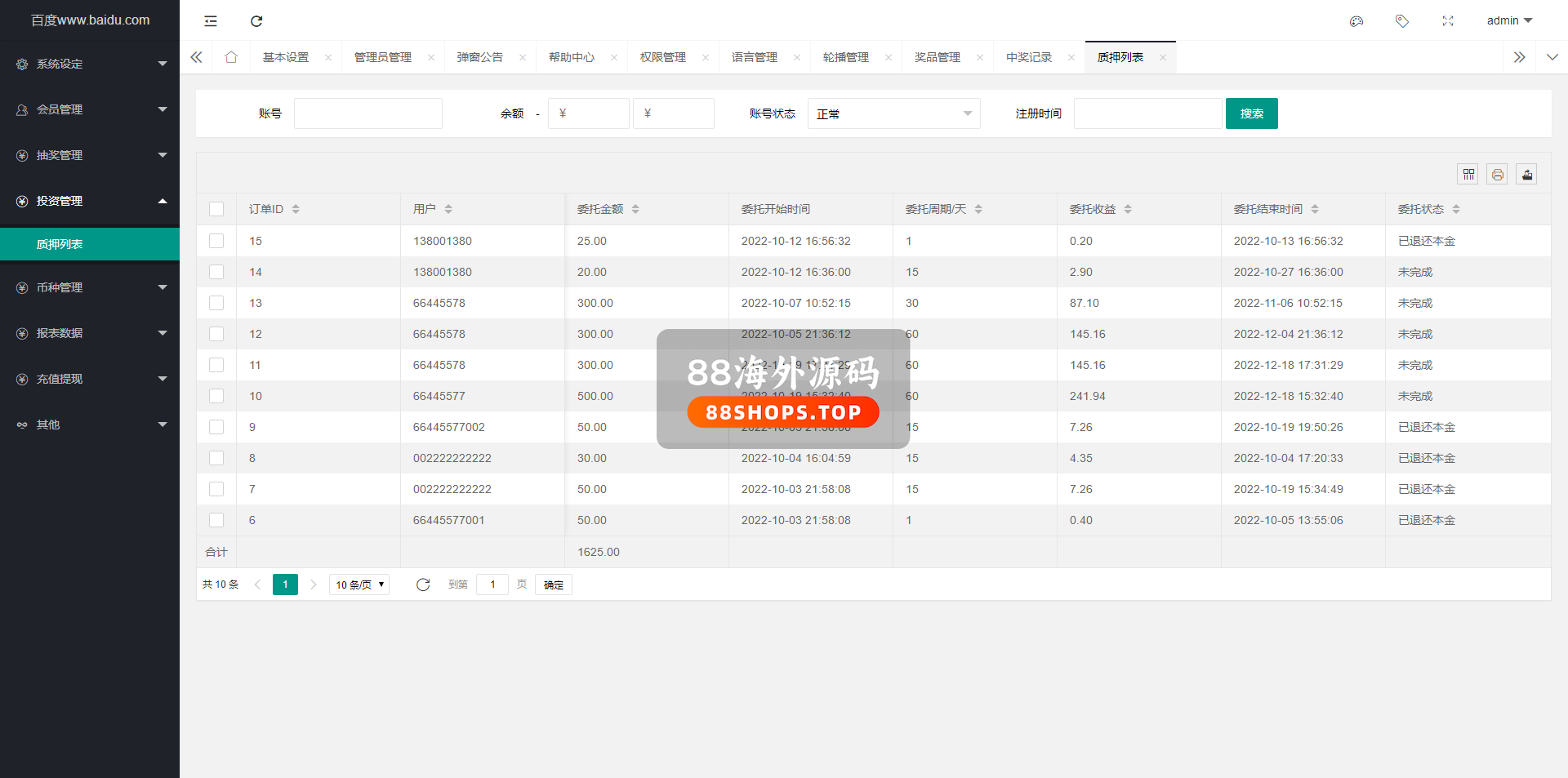Switch to the 奖品管理 tab

[x=937, y=57]
